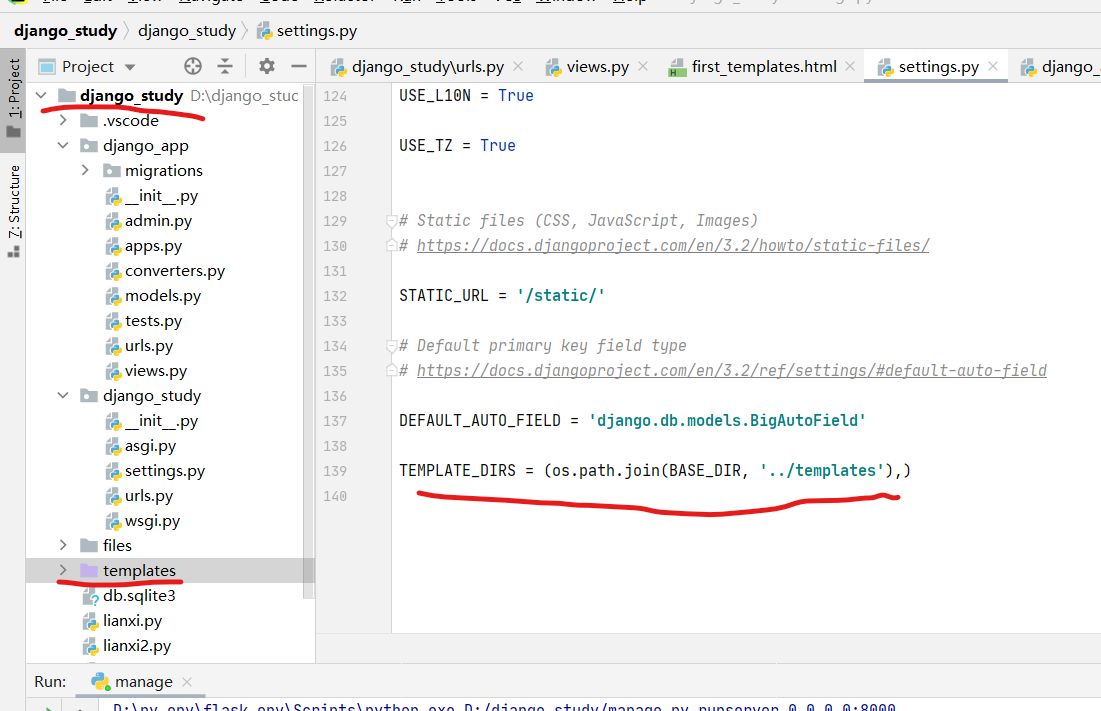Click the STATIC_URL code line

[x=502, y=295]
